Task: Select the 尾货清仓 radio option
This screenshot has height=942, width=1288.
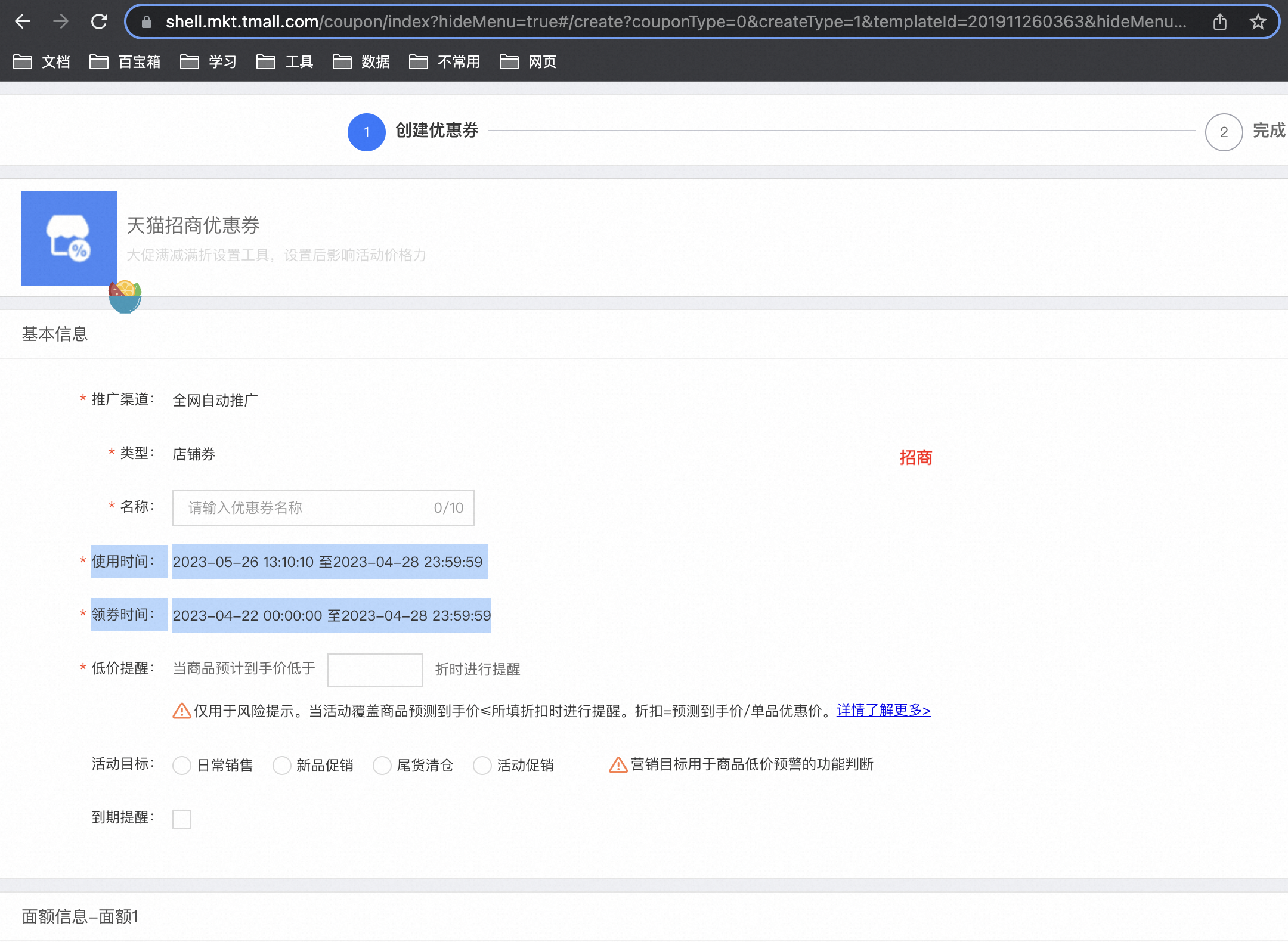Action: (x=382, y=765)
